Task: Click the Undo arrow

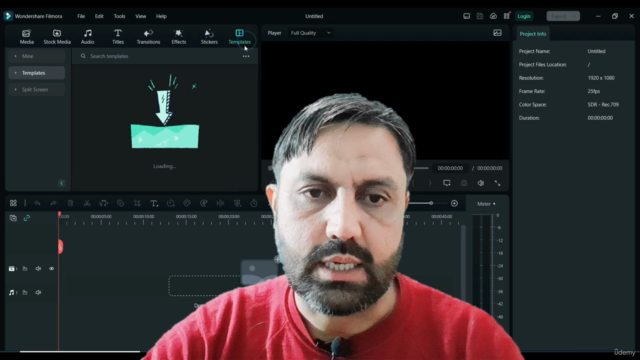Action: click(37, 203)
